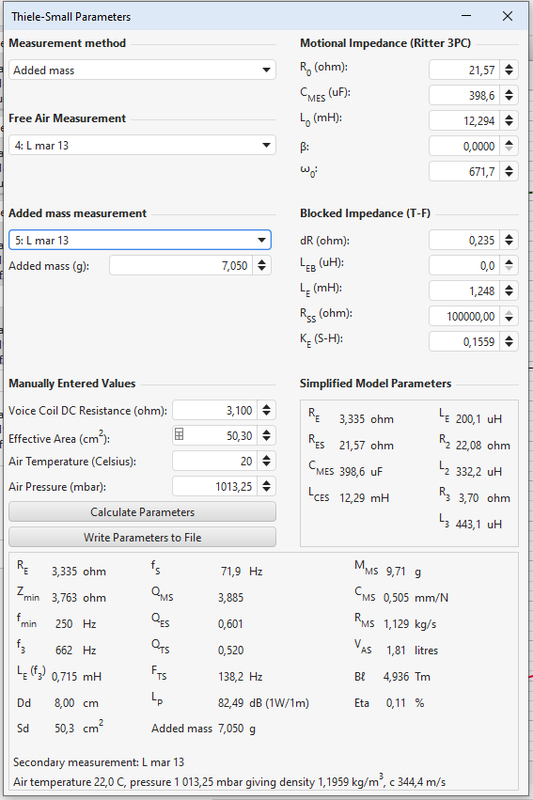Open calculator icon in Effective Area field
This screenshot has height=800, width=533.
pyautogui.click(x=179, y=435)
